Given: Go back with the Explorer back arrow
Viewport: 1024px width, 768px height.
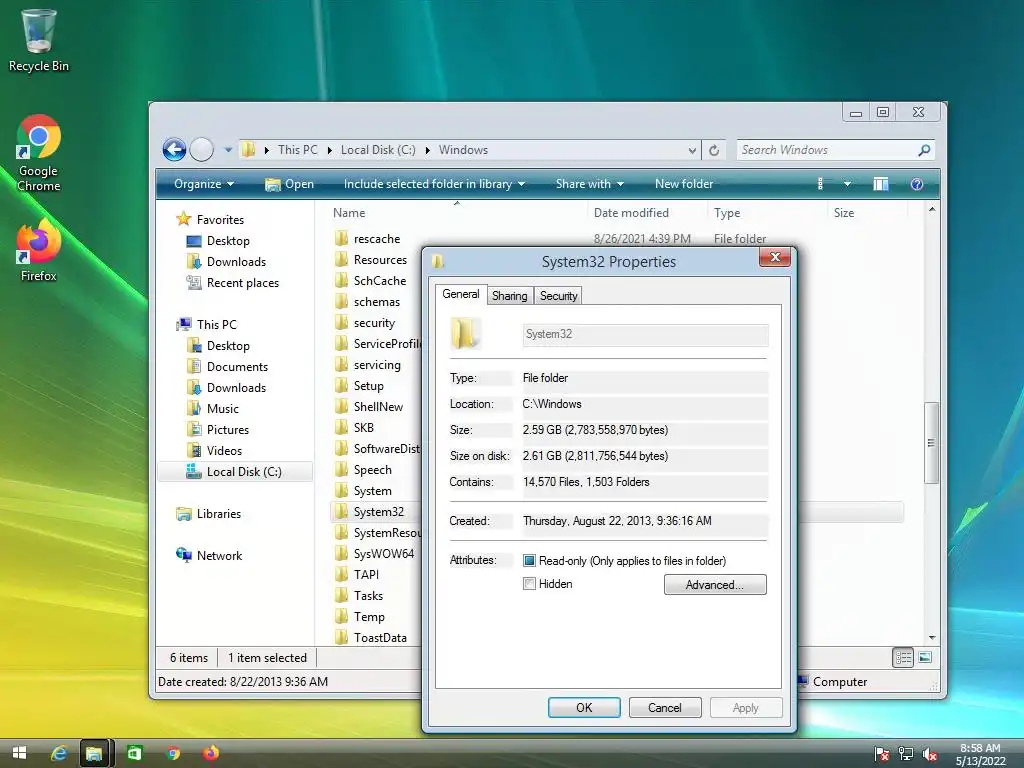Looking at the screenshot, I should tap(174, 150).
